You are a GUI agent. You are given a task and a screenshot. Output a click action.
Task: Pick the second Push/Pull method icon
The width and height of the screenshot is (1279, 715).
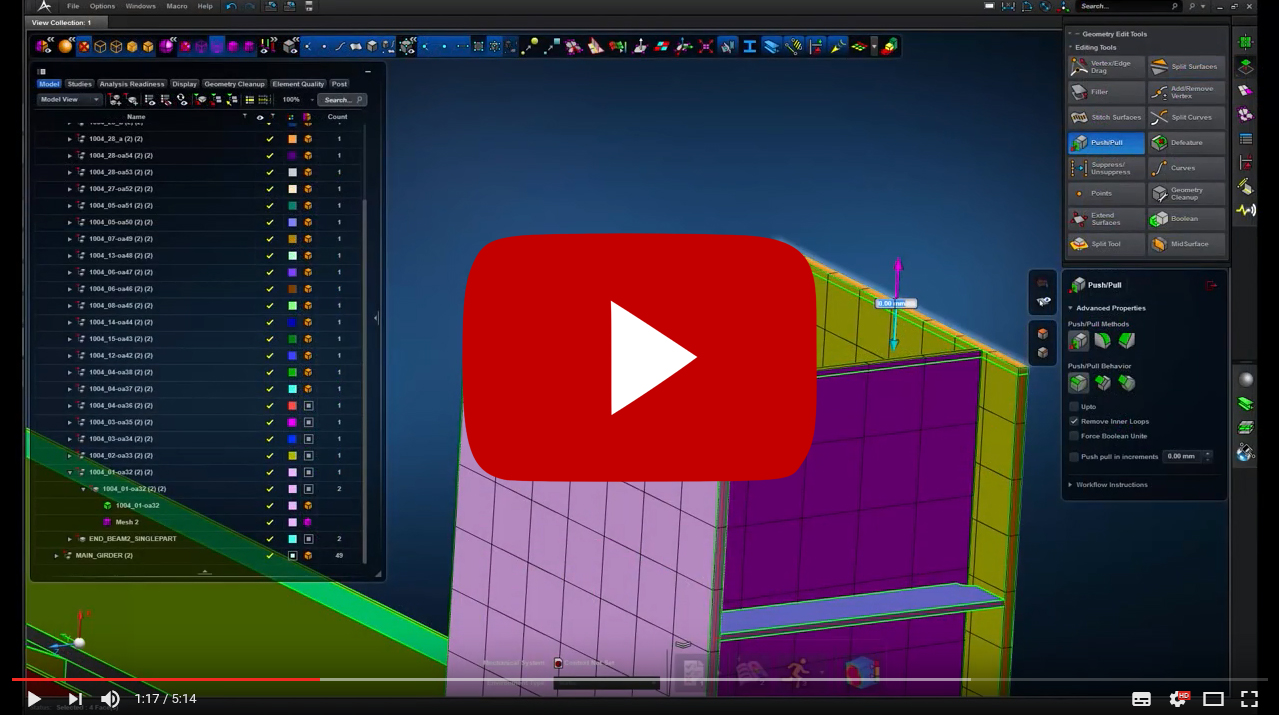click(x=1103, y=341)
